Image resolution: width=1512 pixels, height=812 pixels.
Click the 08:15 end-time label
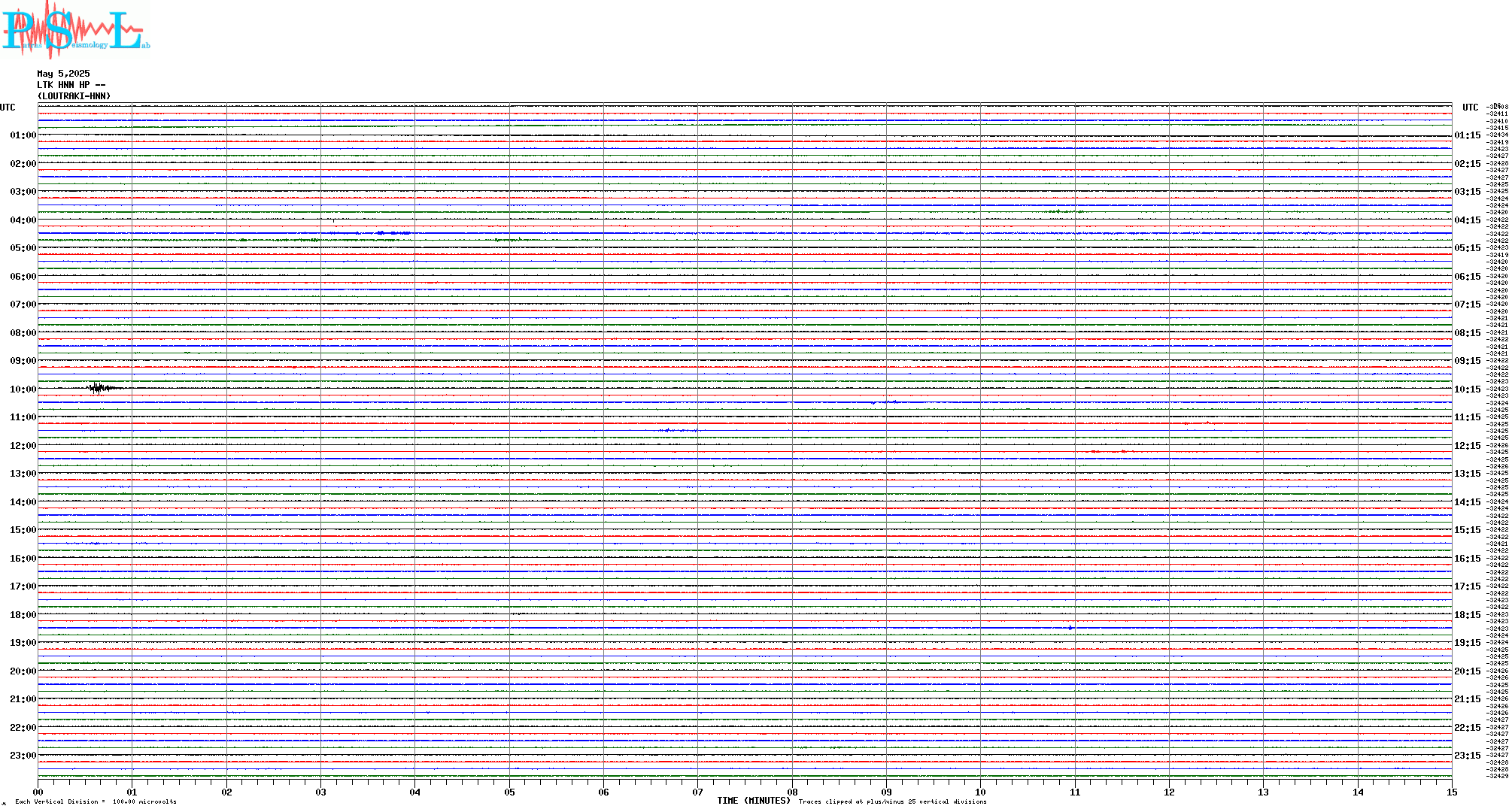click(x=1468, y=333)
